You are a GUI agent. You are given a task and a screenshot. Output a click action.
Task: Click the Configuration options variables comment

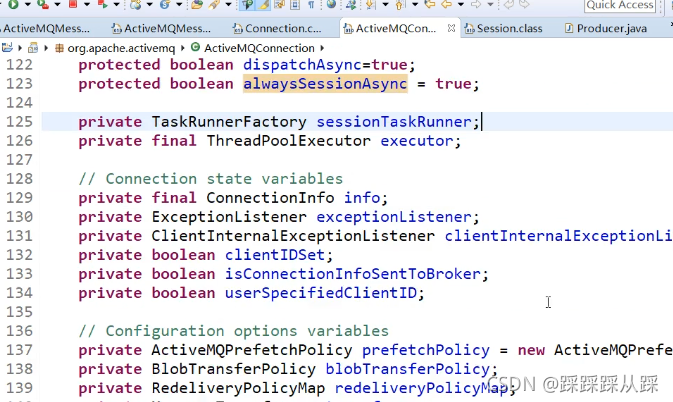(233, 331)
